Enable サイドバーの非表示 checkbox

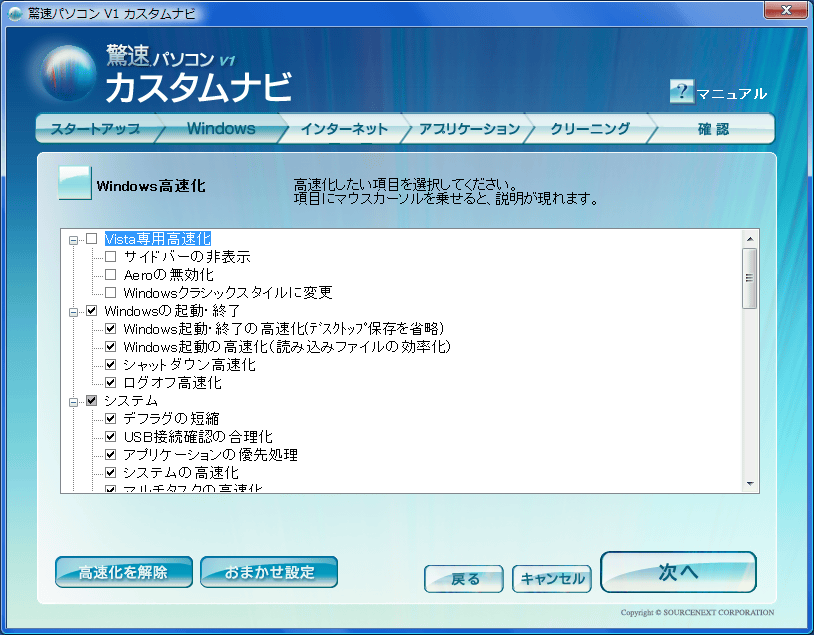[110, 256]
